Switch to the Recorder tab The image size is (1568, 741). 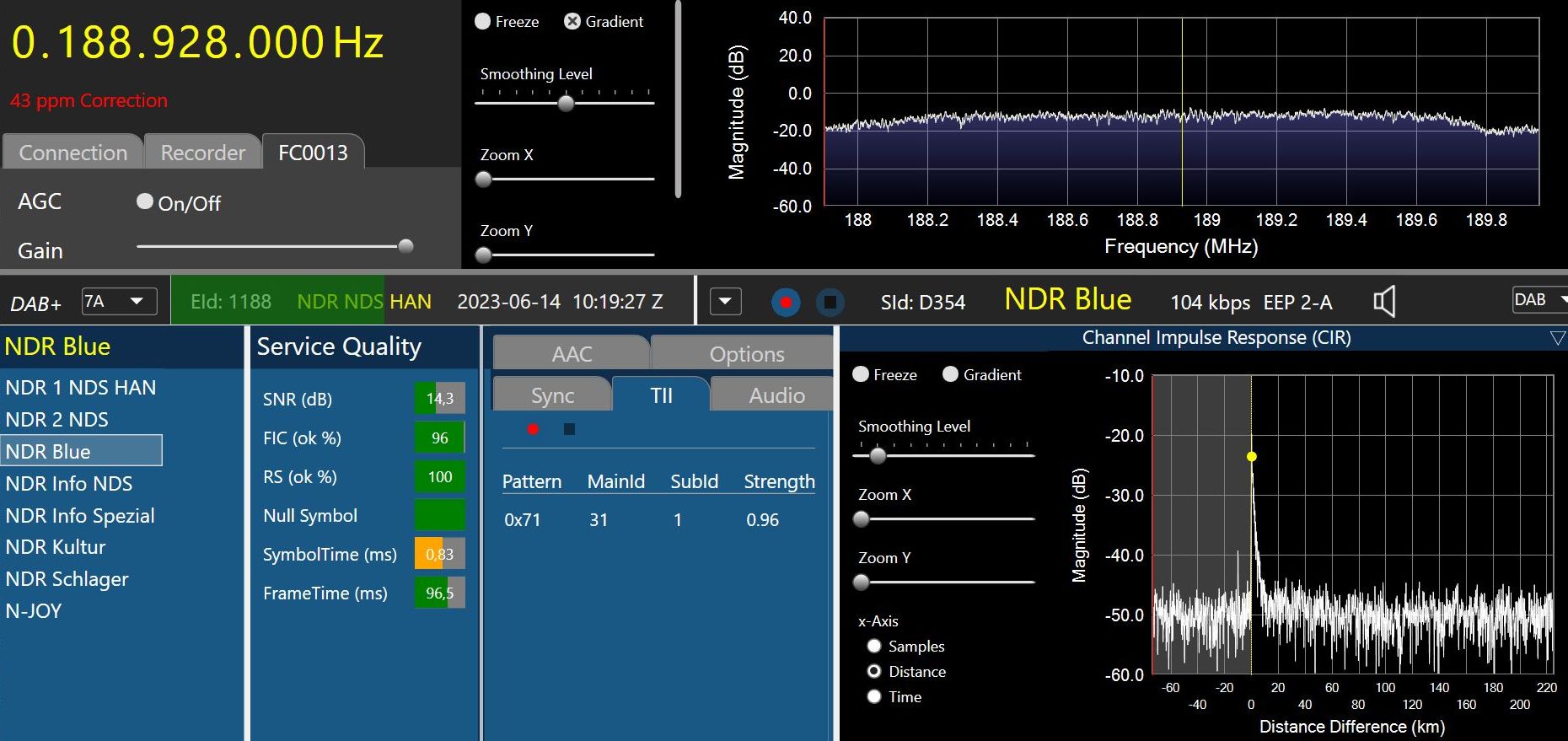pos(202,153)
